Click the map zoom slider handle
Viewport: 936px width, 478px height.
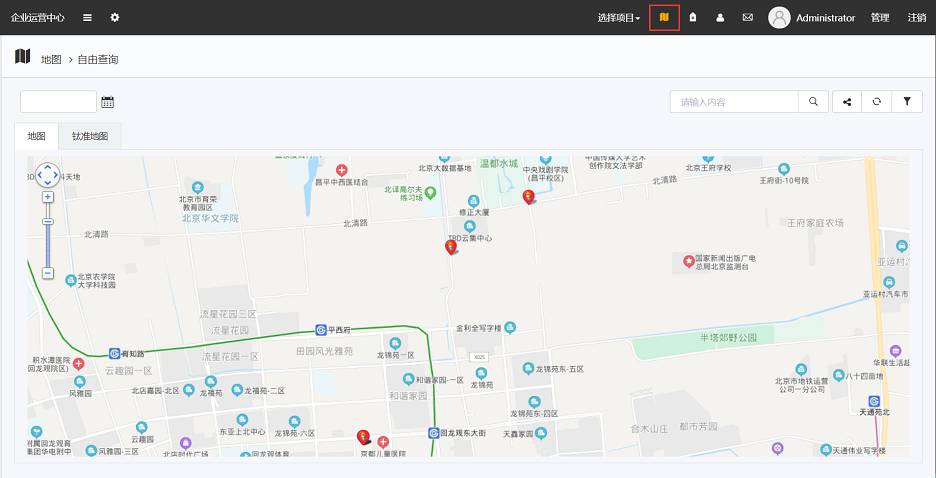pos(47,221)
